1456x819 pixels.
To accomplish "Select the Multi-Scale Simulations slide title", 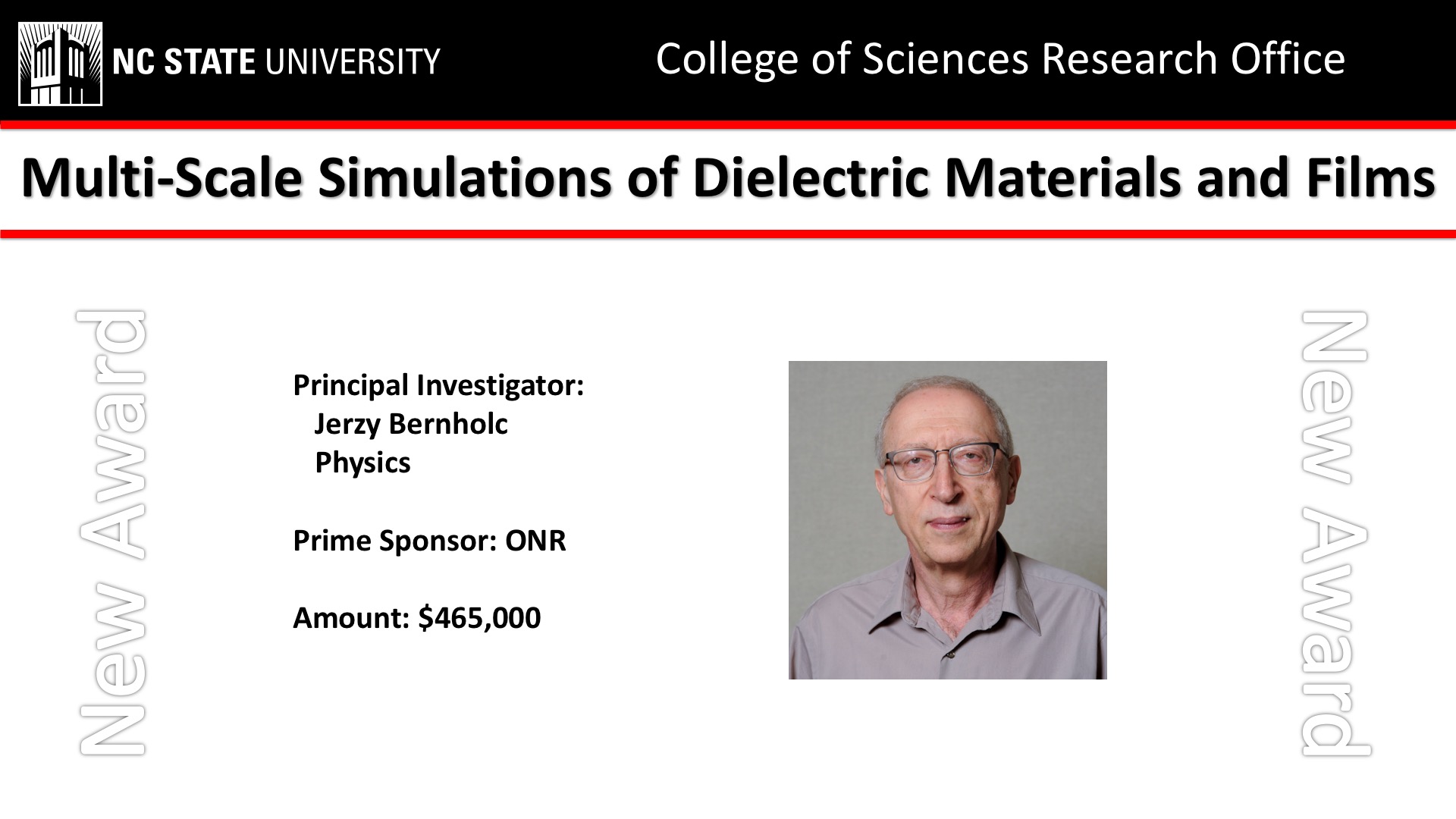I will 728,177.
